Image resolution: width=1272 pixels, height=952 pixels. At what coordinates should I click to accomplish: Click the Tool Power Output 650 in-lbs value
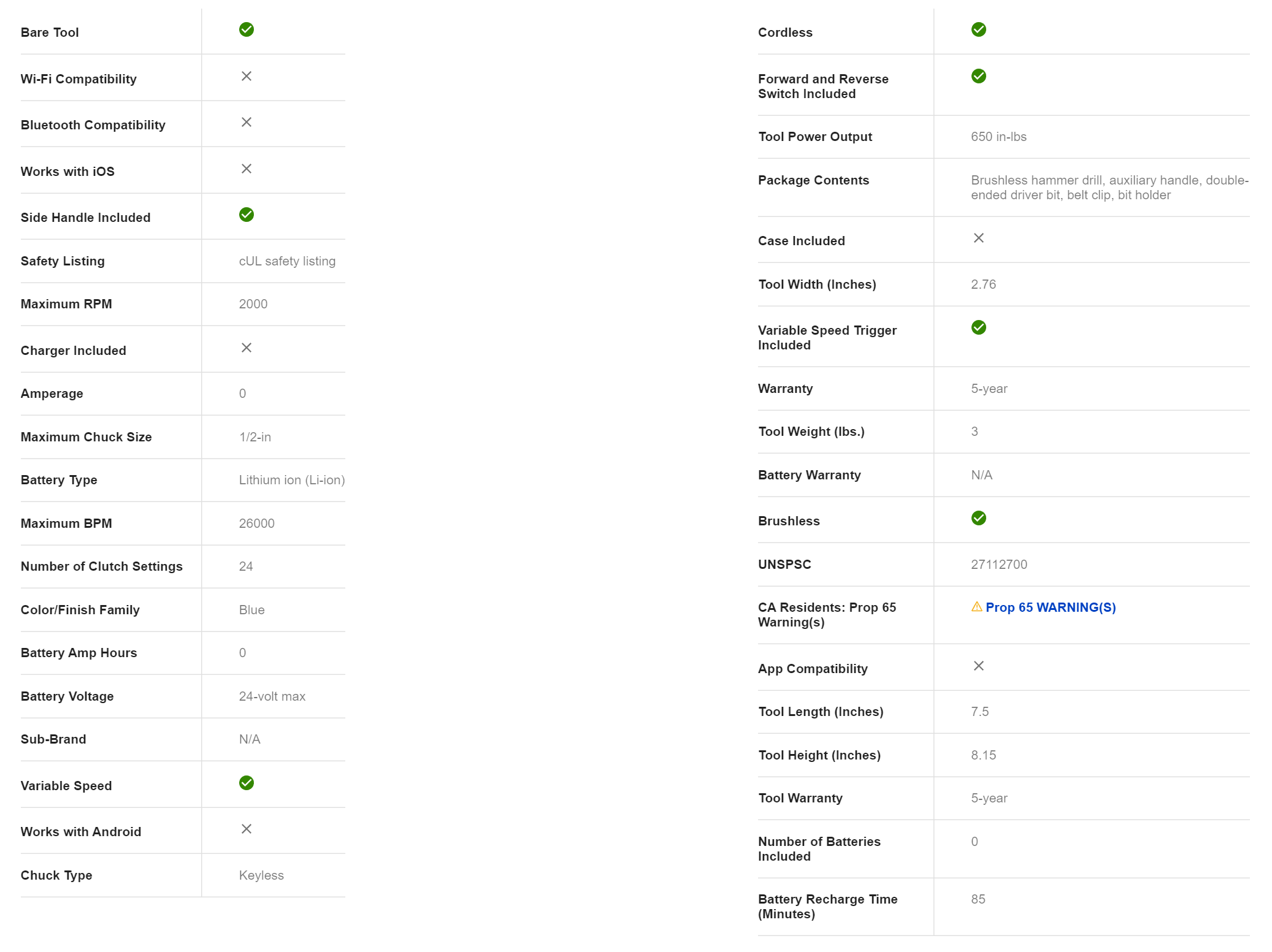click(x=998, y=137)
